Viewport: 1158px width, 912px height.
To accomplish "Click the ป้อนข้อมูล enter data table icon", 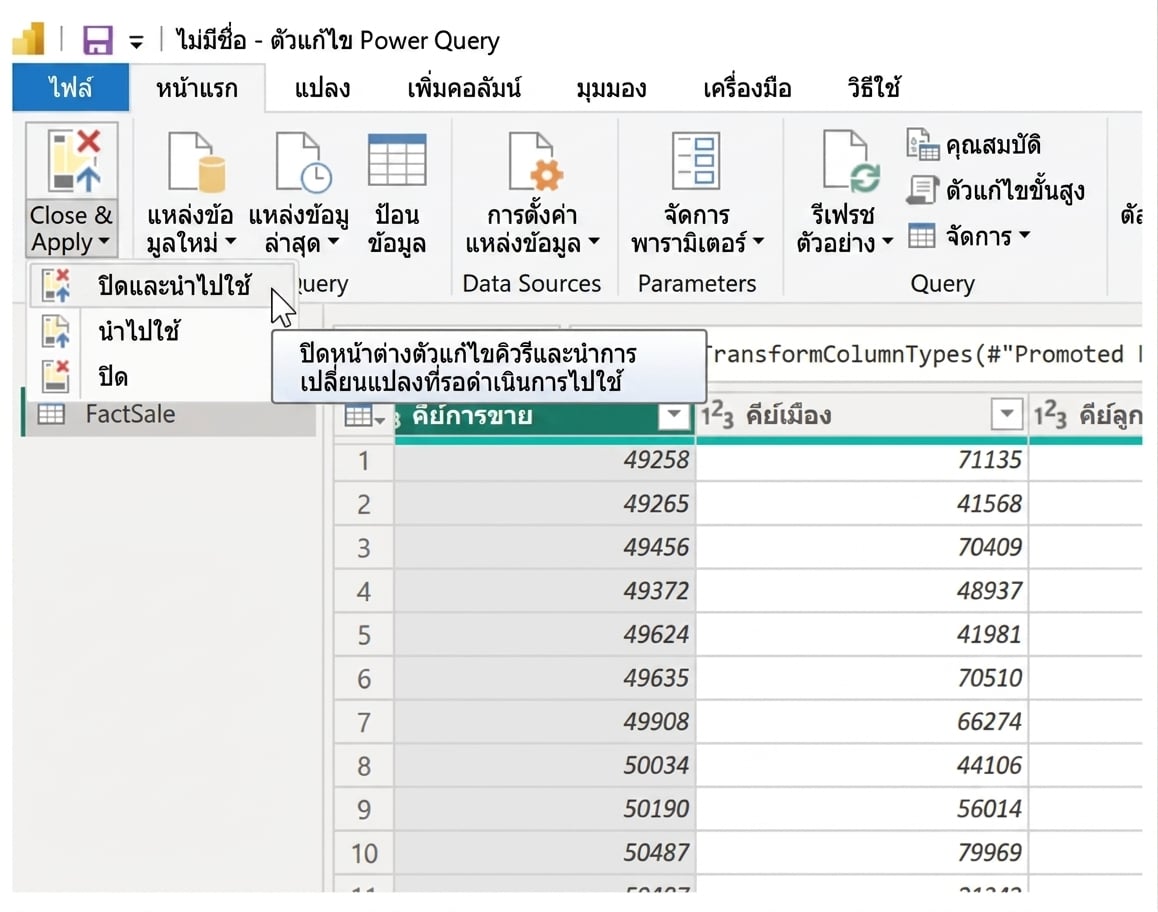I will pos(397,160).
